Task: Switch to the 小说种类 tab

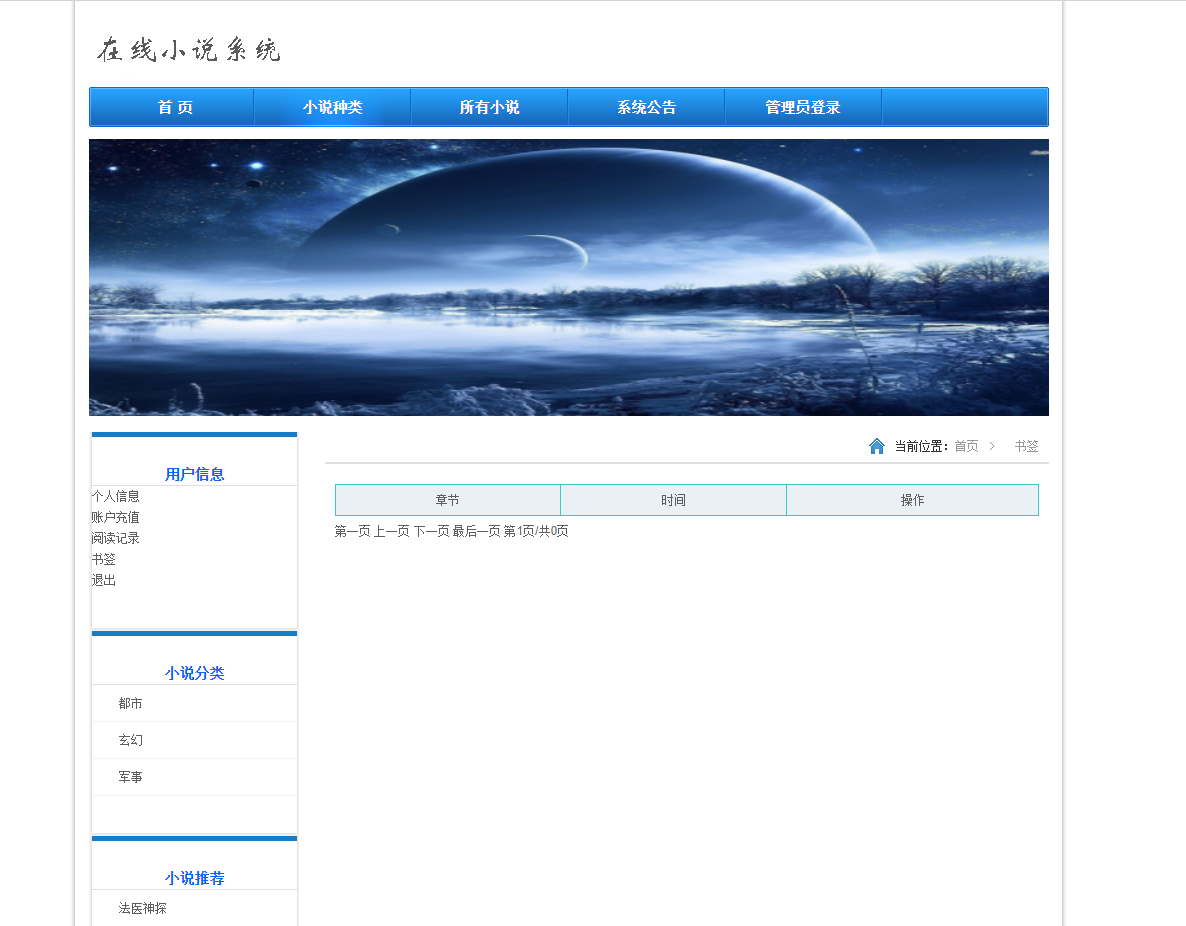Action: tap(332, 106)
